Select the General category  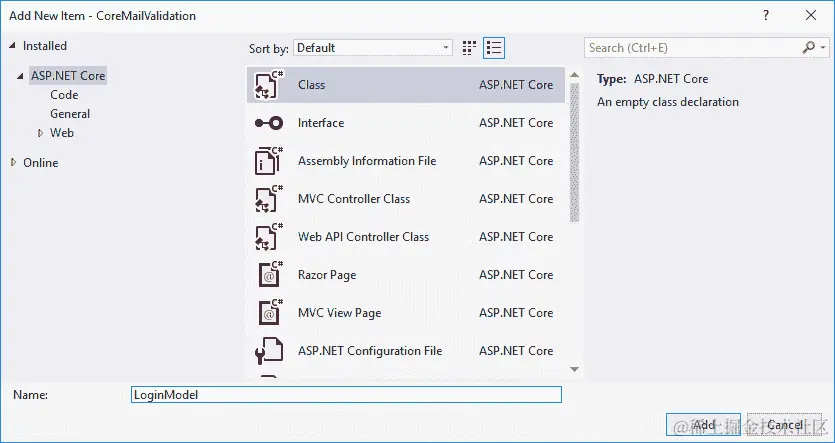click(70, 114)
